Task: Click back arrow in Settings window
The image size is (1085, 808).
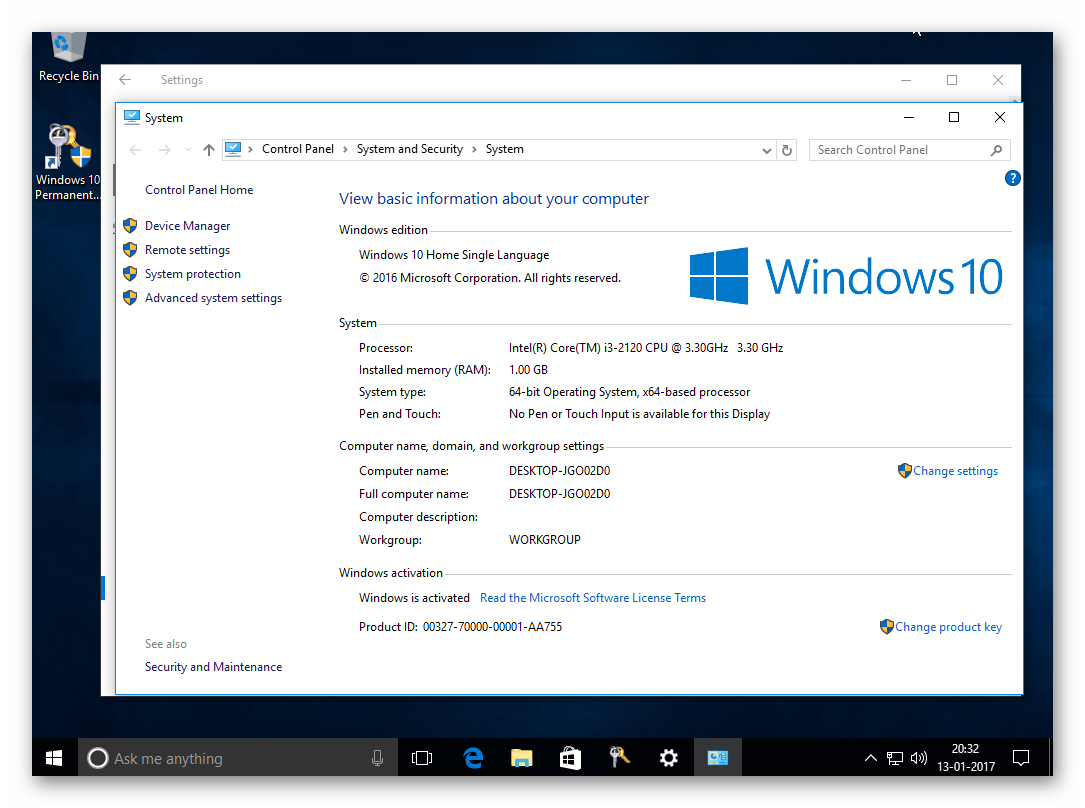Action: click(125, 80)
